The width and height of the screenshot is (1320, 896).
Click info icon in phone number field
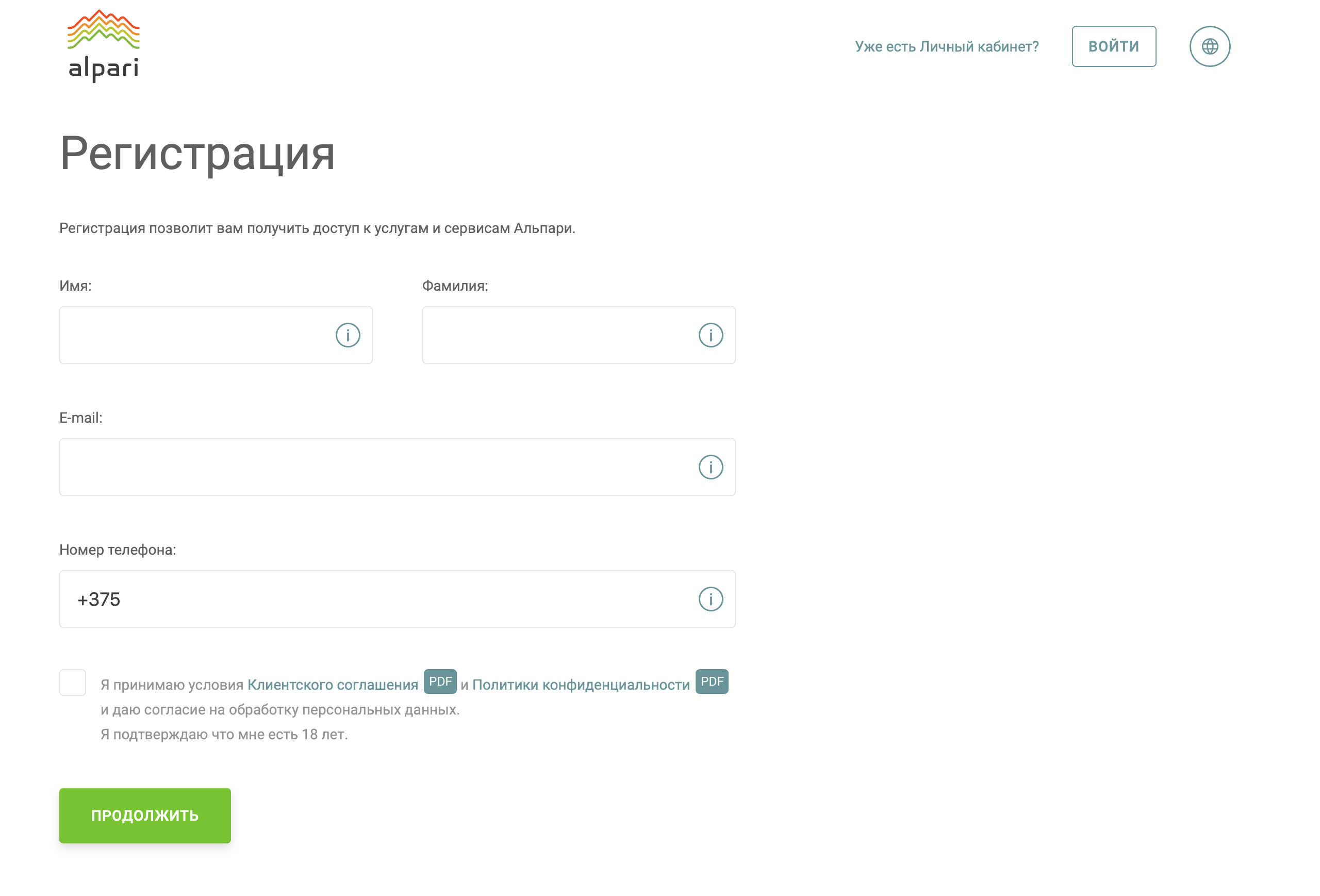click(x=710, y=599)
